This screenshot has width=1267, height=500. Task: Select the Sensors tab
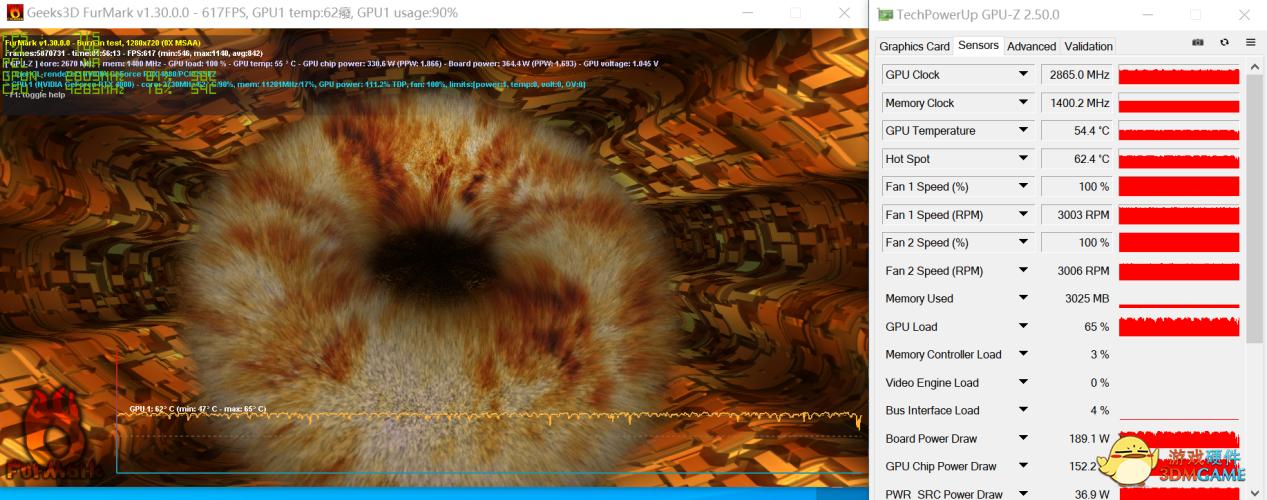point(978,45)
